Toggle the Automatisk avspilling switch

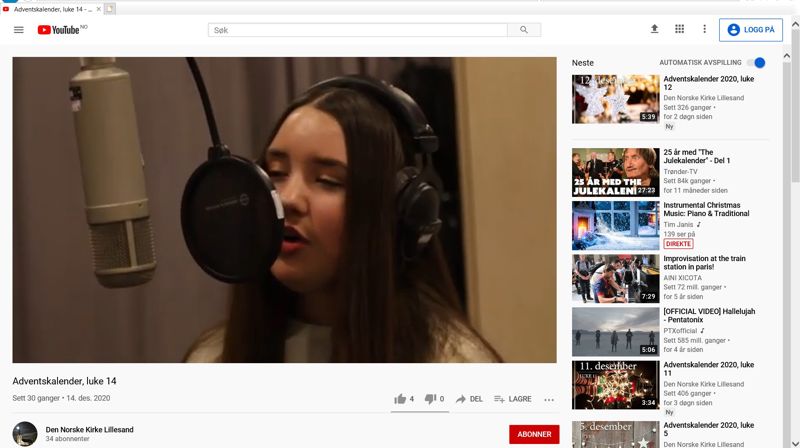tap(756, 63)
